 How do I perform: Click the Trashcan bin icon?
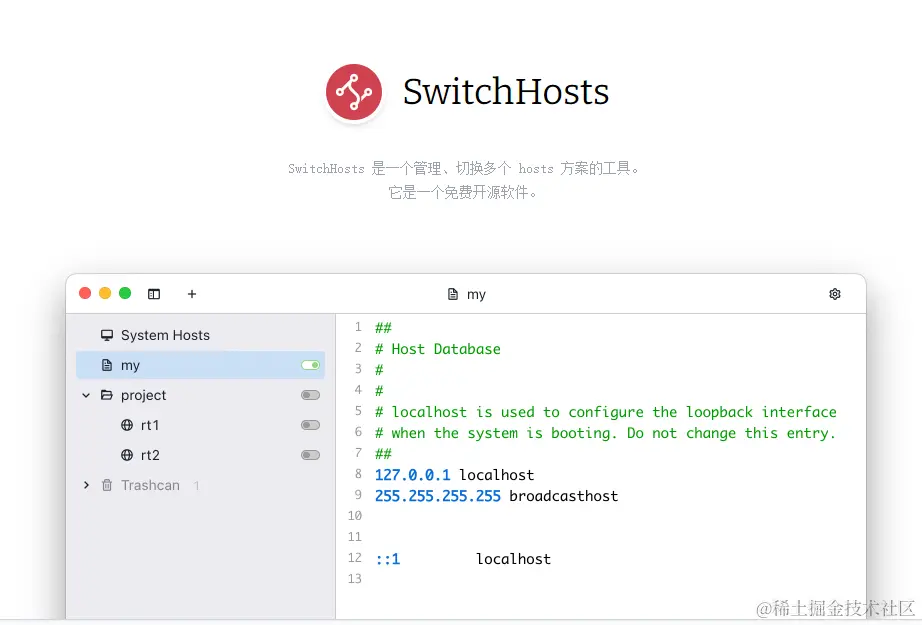[x=106, y=485]
